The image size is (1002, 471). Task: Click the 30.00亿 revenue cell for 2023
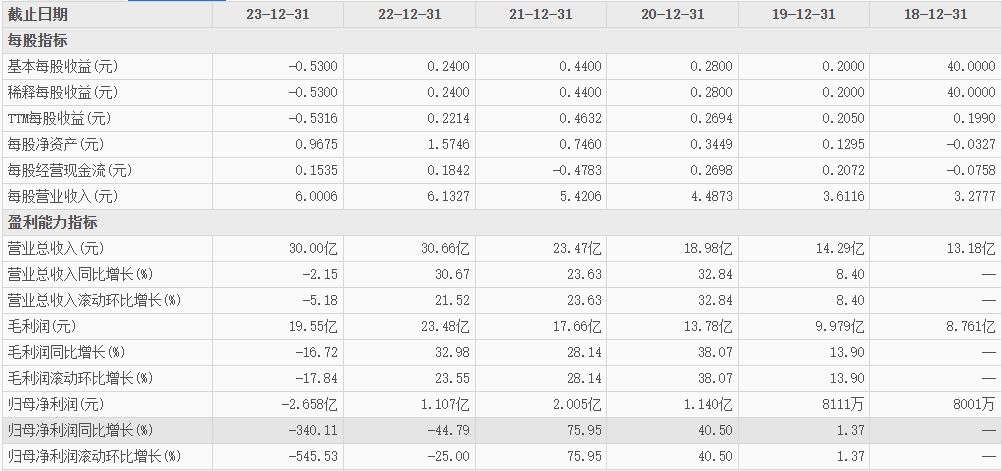coord(313,248)
